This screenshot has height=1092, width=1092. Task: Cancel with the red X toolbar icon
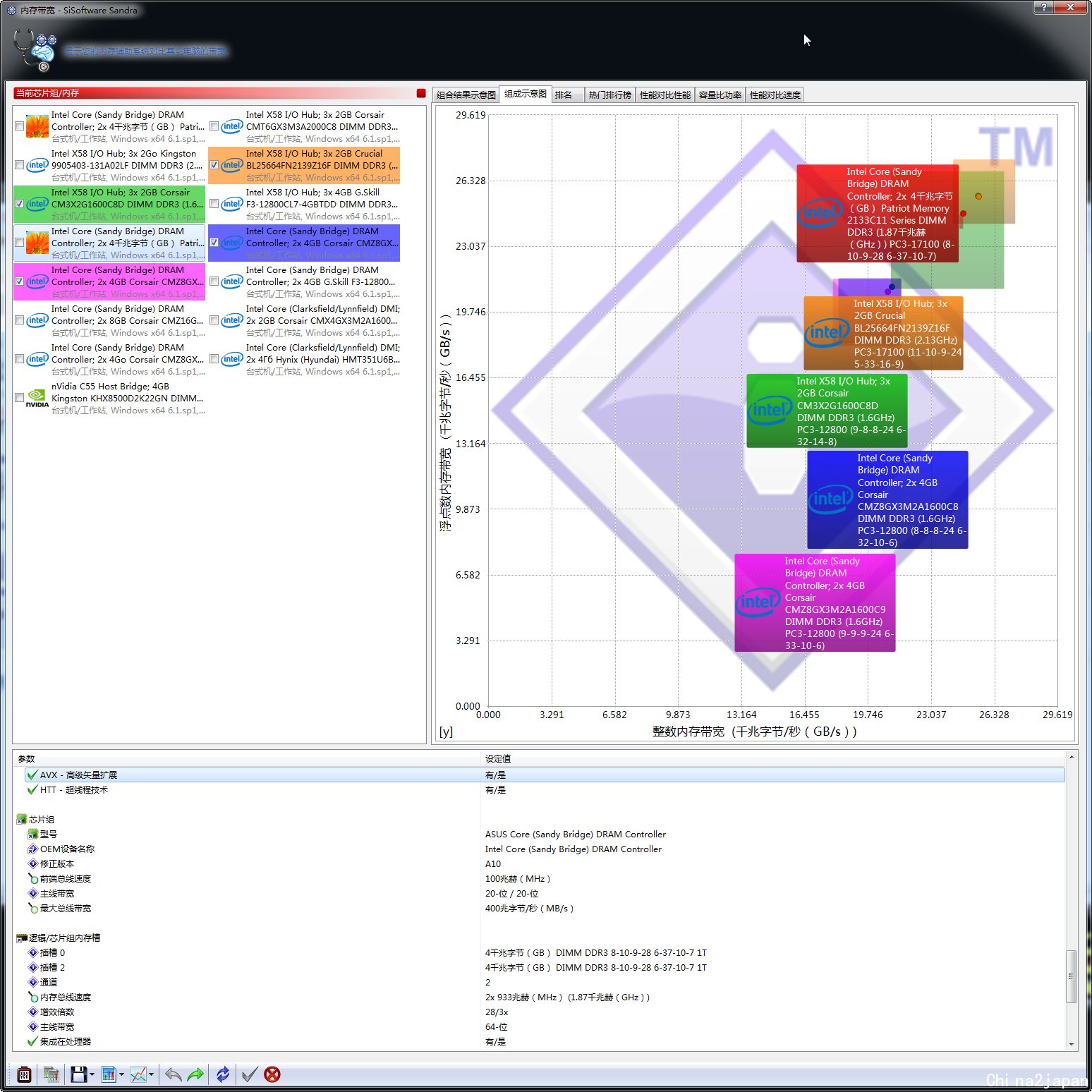[x=272, y=1074]
